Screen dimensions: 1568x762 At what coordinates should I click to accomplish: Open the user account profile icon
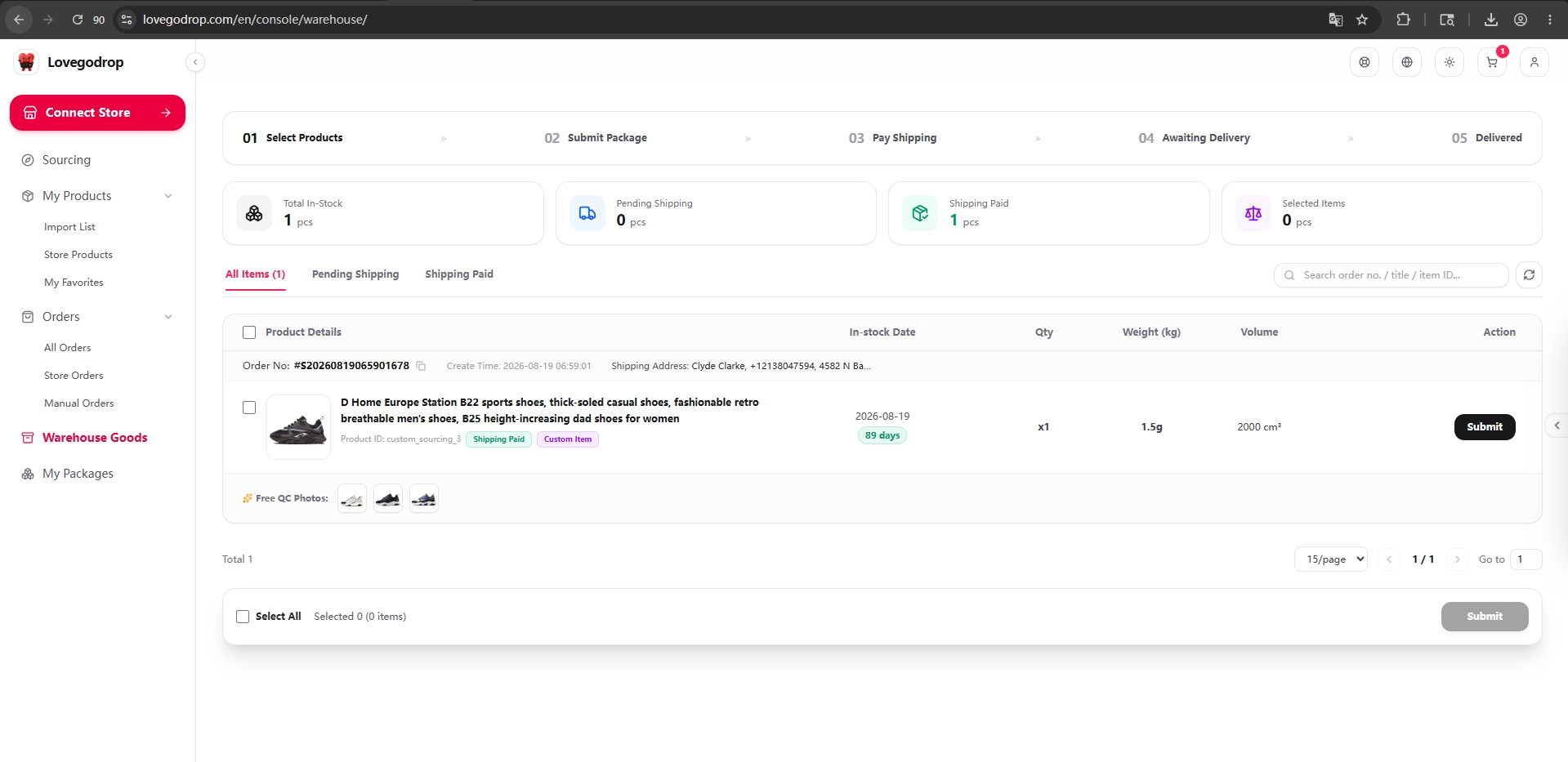click(1534, 62)
